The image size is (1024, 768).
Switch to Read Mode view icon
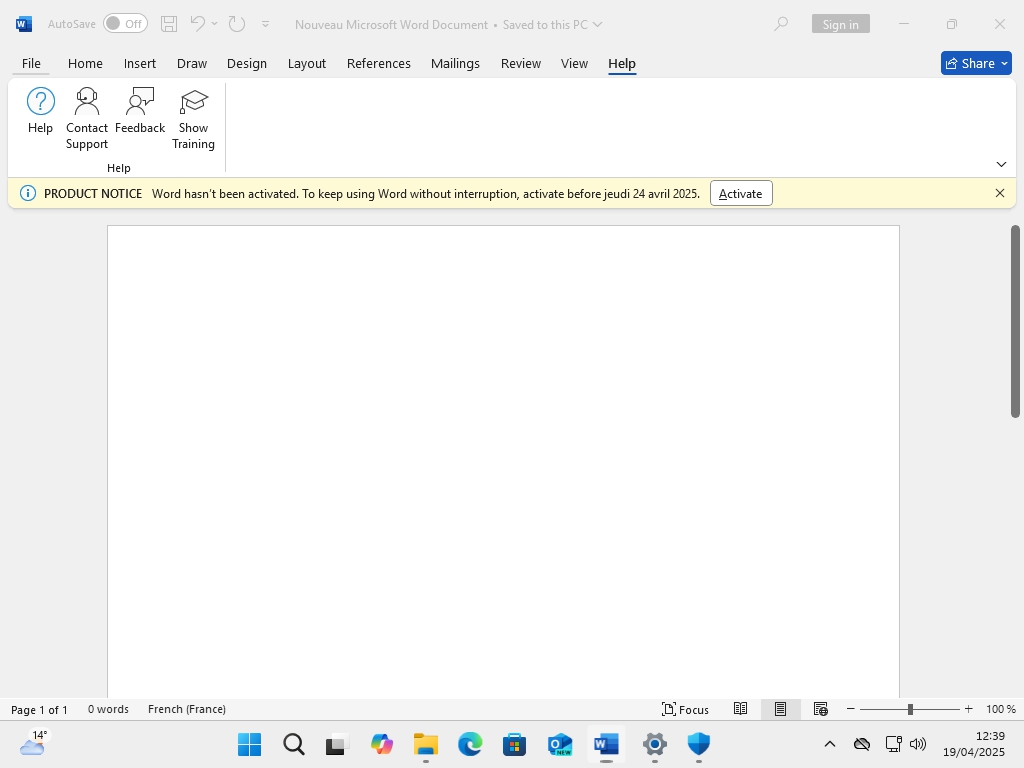coord(740,709)
